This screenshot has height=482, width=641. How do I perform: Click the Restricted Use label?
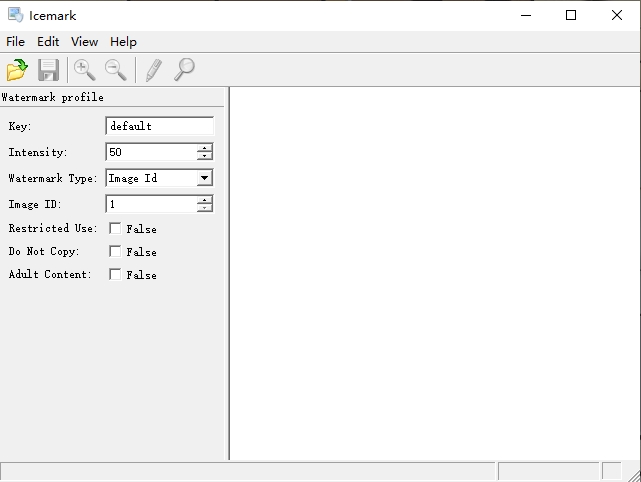[x=53, y=228]
